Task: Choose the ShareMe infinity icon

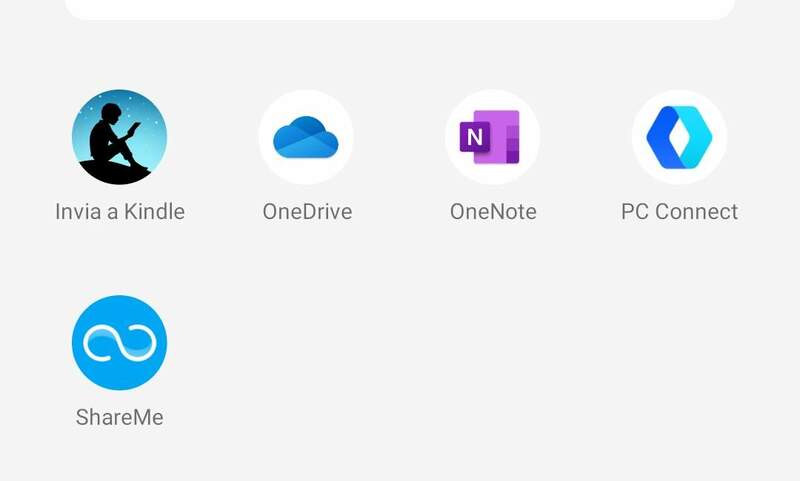Action: point(119,342)
